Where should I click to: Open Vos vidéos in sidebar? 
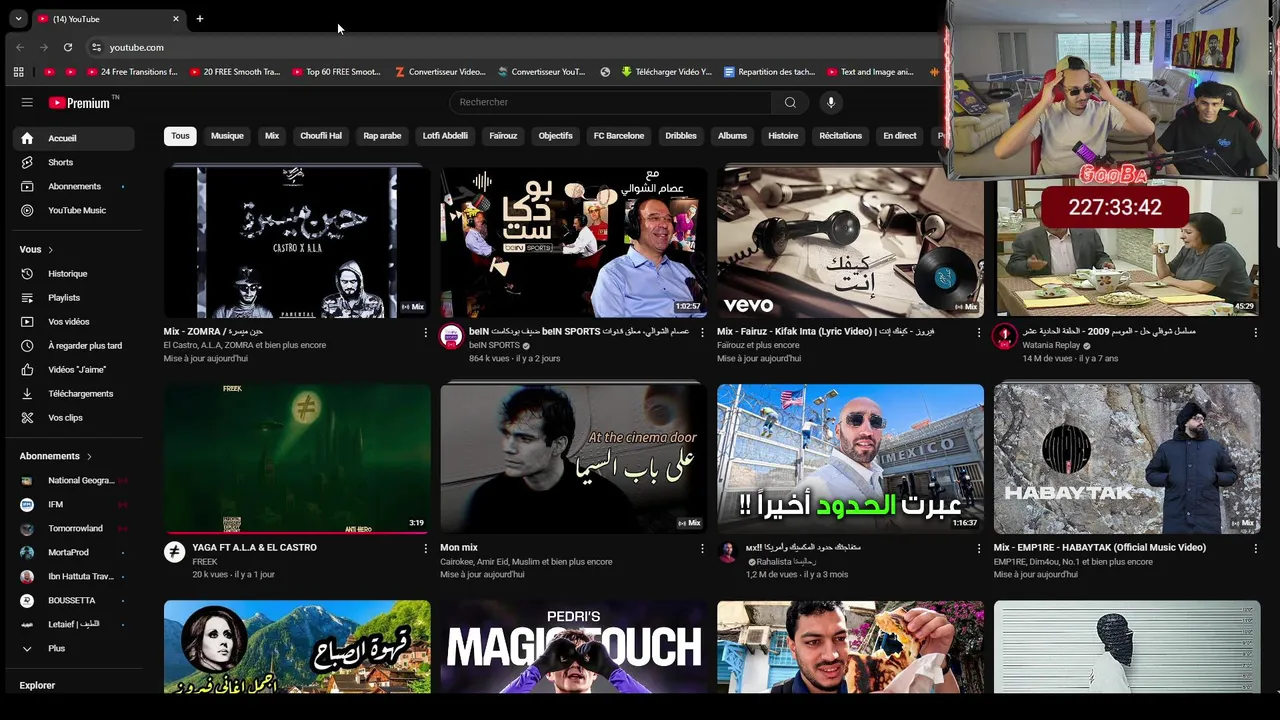coord(73,321)
